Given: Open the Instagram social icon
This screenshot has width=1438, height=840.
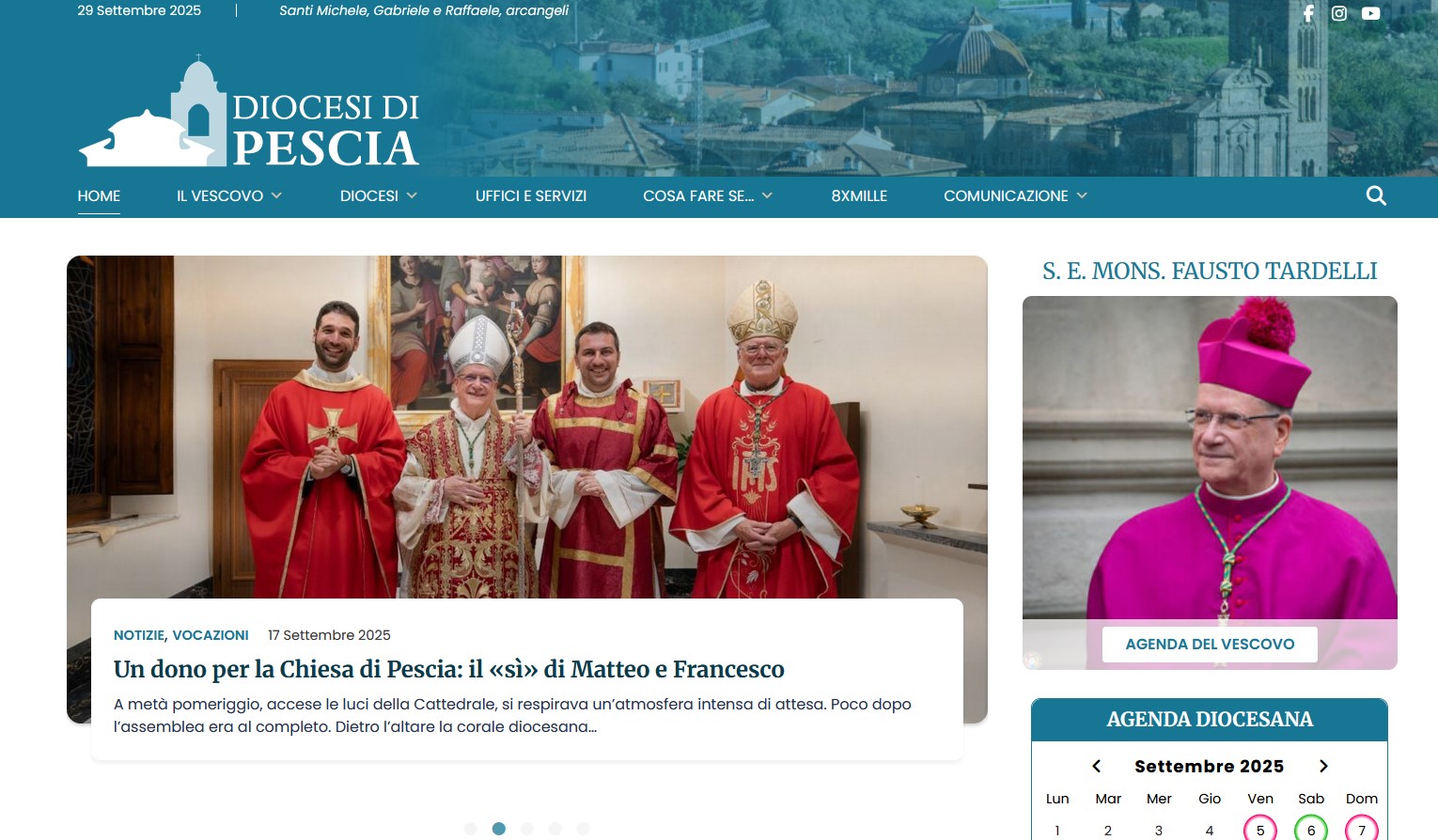Looking at the screenshot, I should [x=1339, y=13].
